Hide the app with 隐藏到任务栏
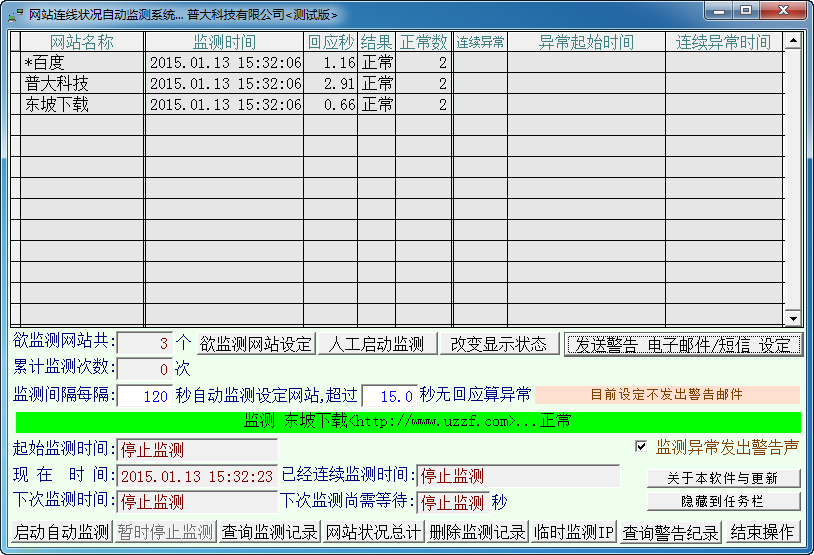Image resolution: width=814 pixels, height=555 pixels. click(724, 501)
